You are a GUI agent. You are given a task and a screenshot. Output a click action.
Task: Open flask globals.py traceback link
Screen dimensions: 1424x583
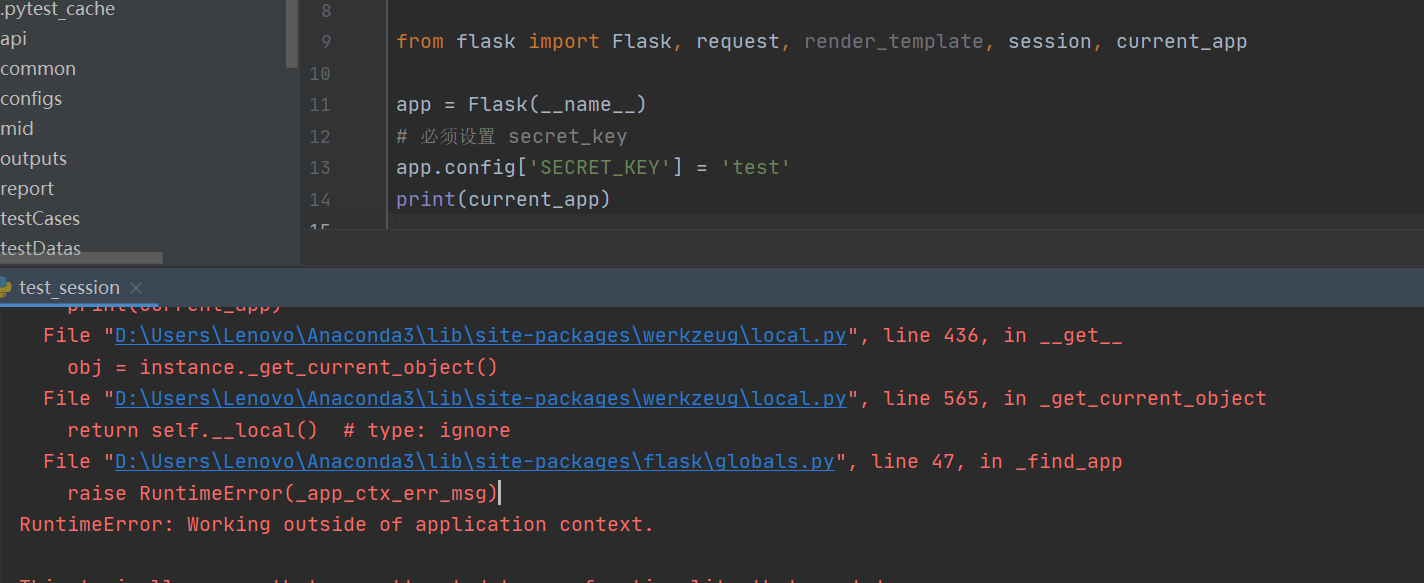tap(474, 462)
